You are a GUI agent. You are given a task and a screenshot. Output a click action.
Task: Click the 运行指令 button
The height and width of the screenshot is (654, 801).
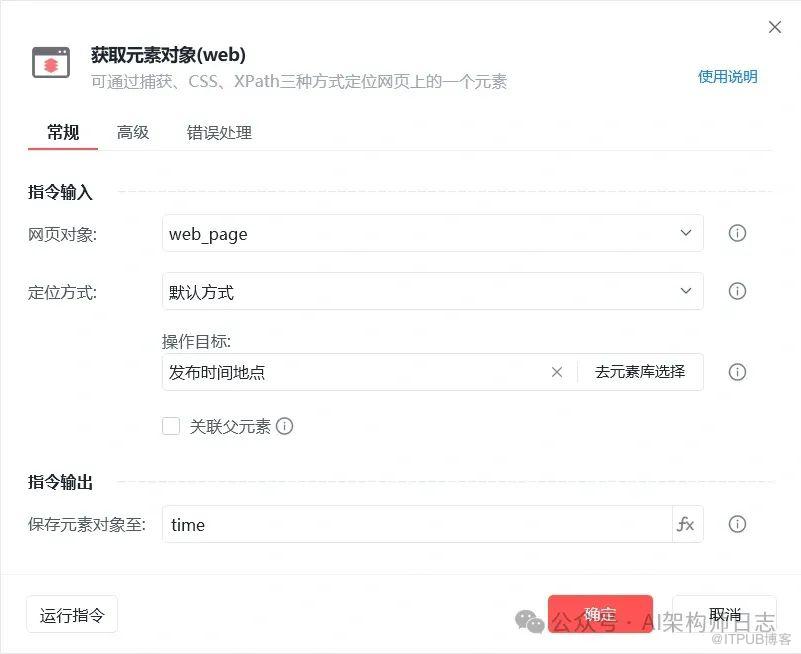pyautogui.click(x=72, y=614)
